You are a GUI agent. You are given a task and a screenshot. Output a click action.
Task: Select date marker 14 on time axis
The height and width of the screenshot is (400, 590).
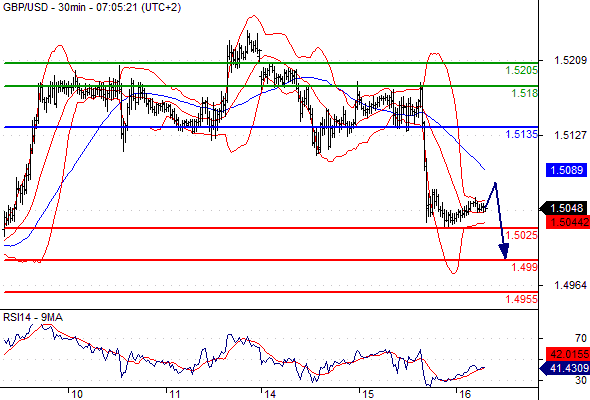tap(270, 394)
